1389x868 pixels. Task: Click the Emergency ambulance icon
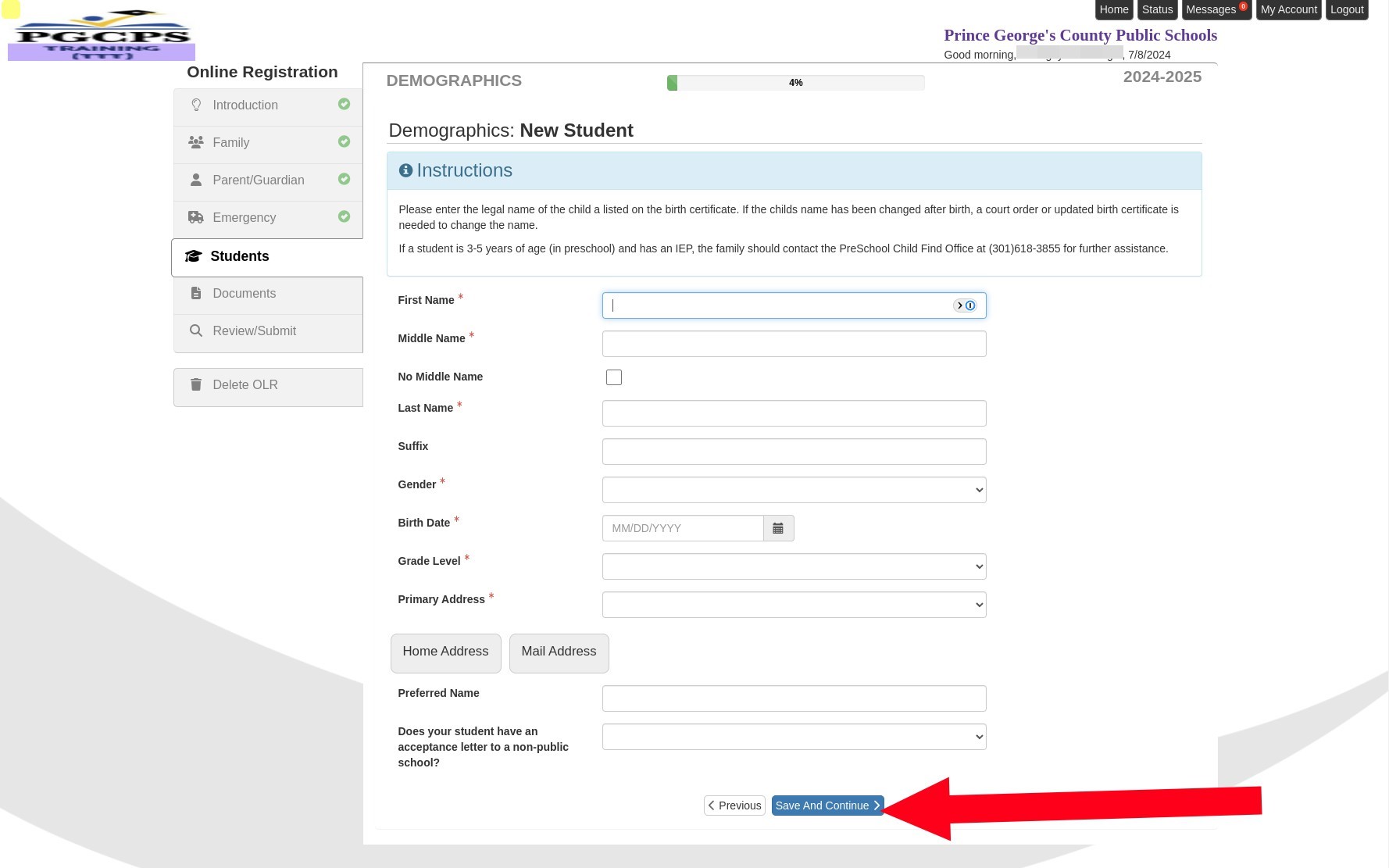tap(195, 216)
